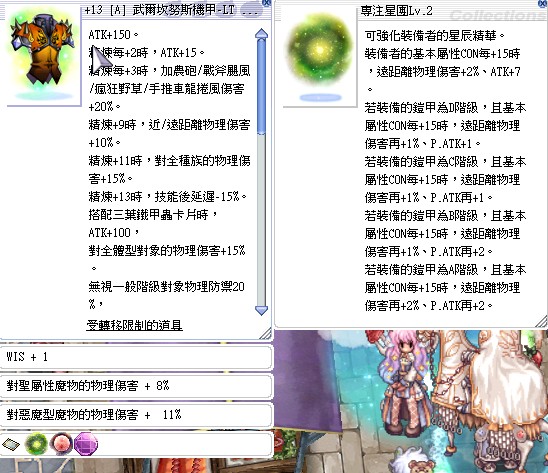The image size is (548, 473).
Task: Click the 搭配三葉鐵甲蟲卡片時 line
Action: [x=153, y=215]
